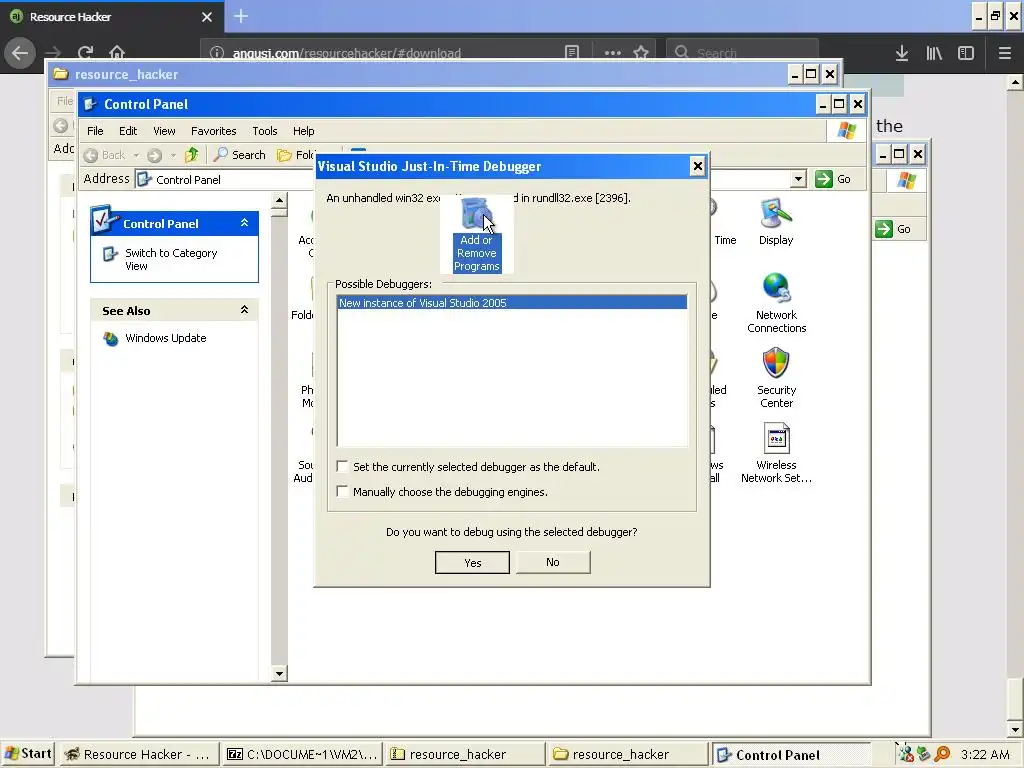Switch to Control Panel taskbar button
The width and height of the screenshot is (1024, 768).
point(791,754)
